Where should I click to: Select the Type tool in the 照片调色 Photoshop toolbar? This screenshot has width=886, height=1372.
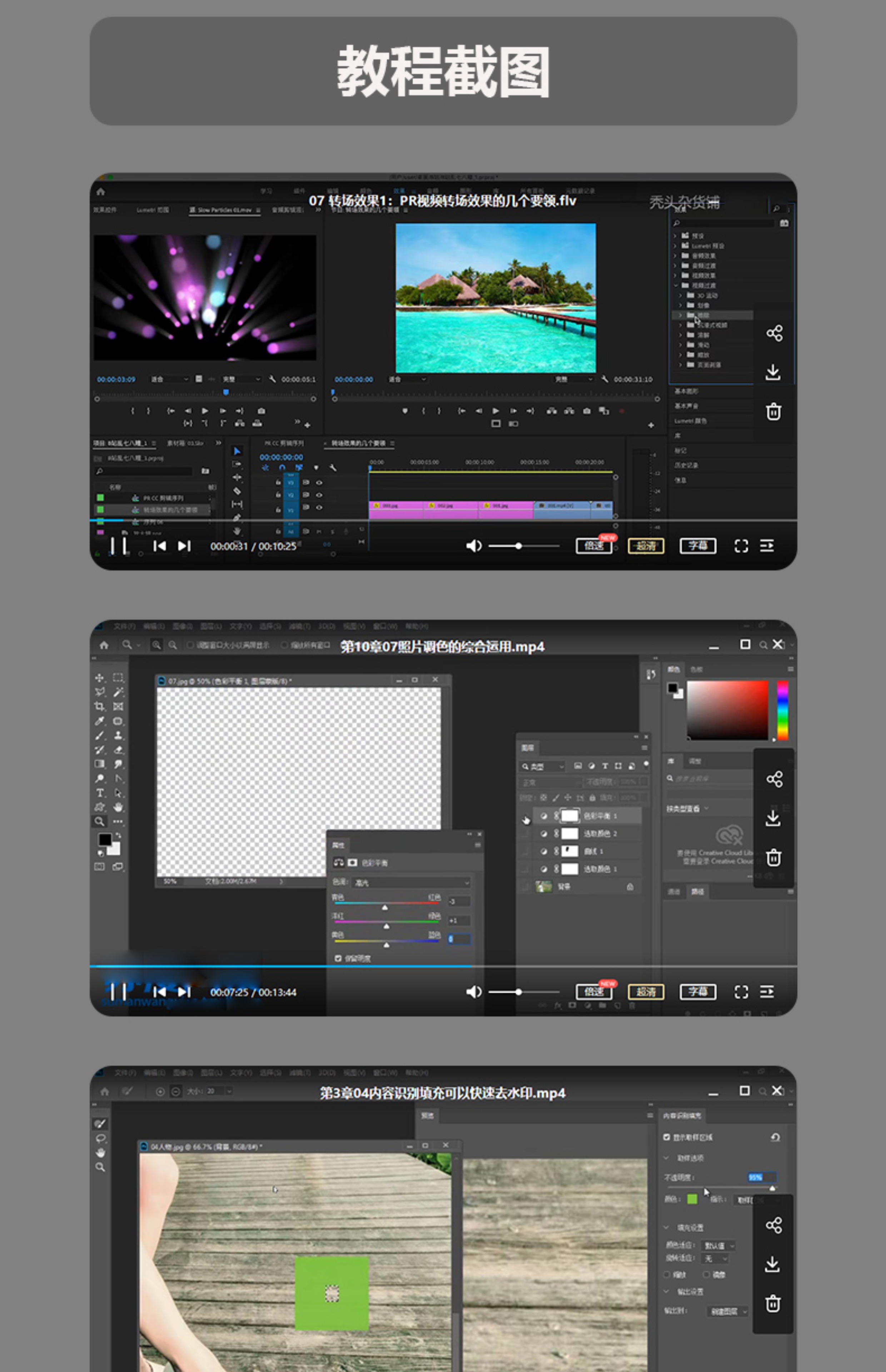click(100, 793)
